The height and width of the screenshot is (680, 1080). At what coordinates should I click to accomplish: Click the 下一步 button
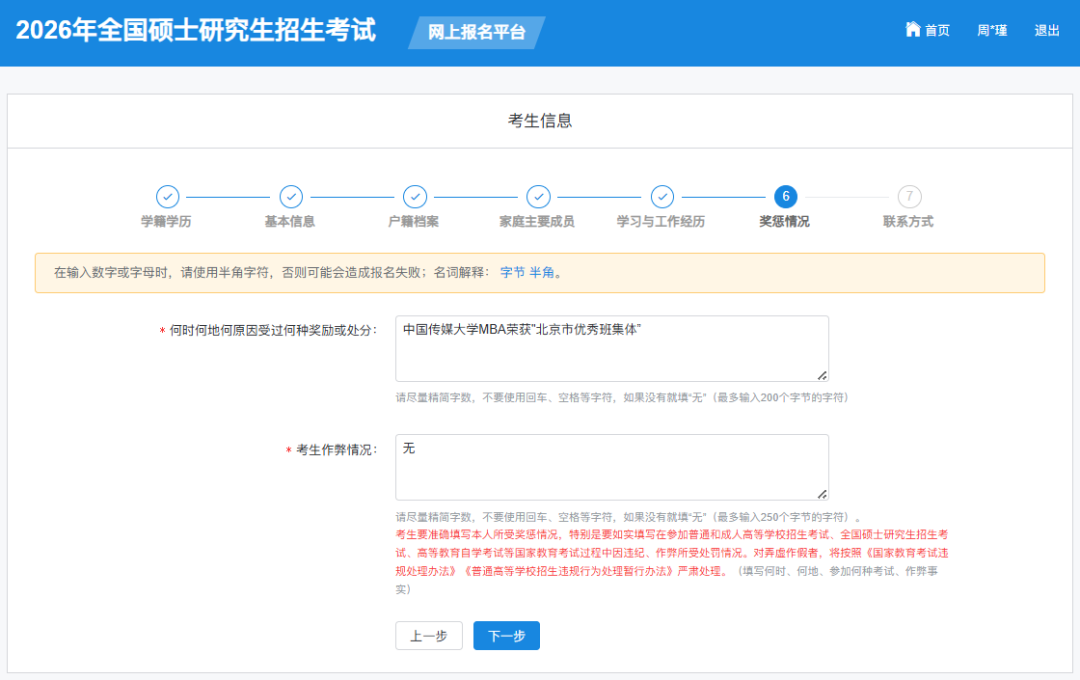(x=506, y=635)
